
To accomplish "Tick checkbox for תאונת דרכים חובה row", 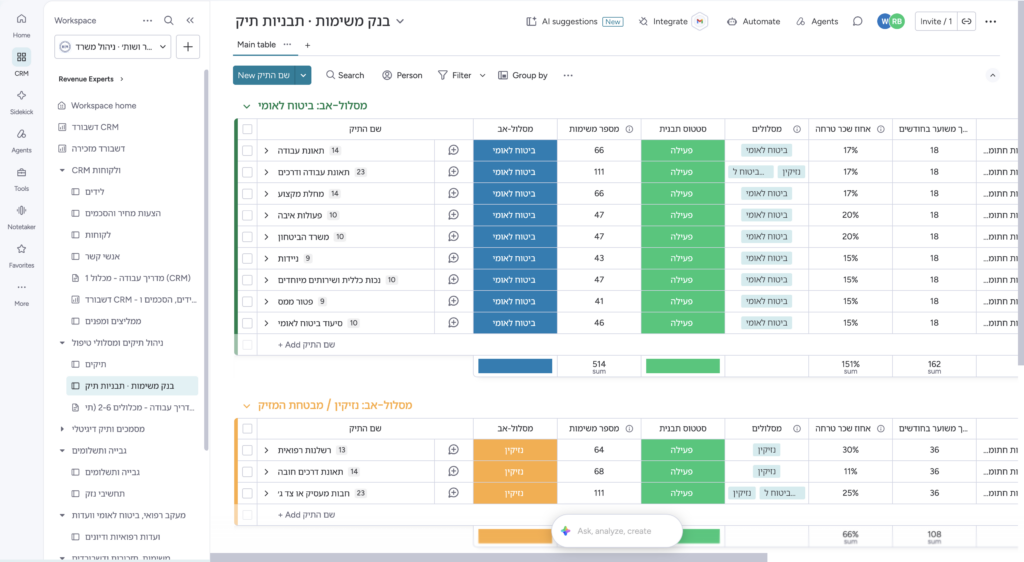I will 248,471.
